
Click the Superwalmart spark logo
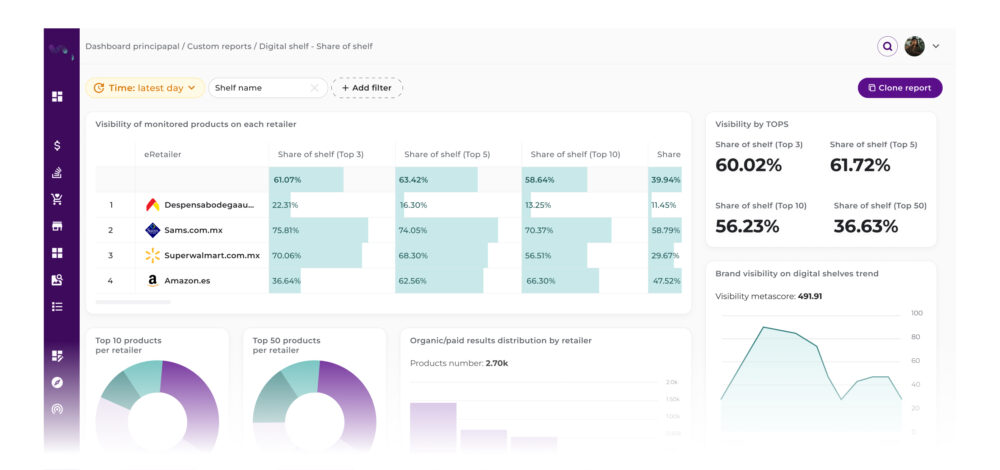(x=152, y=256)
